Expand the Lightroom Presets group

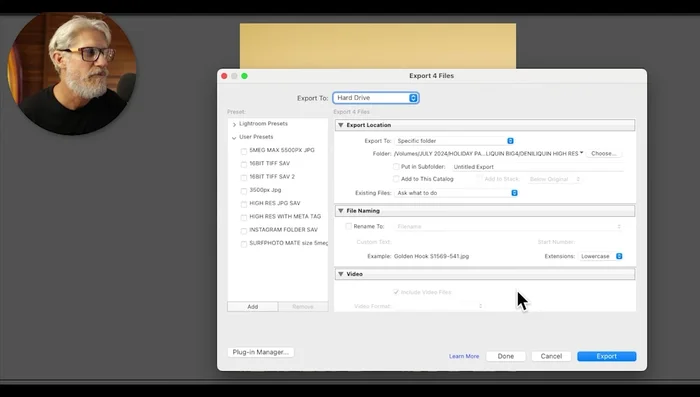point(234,124)
